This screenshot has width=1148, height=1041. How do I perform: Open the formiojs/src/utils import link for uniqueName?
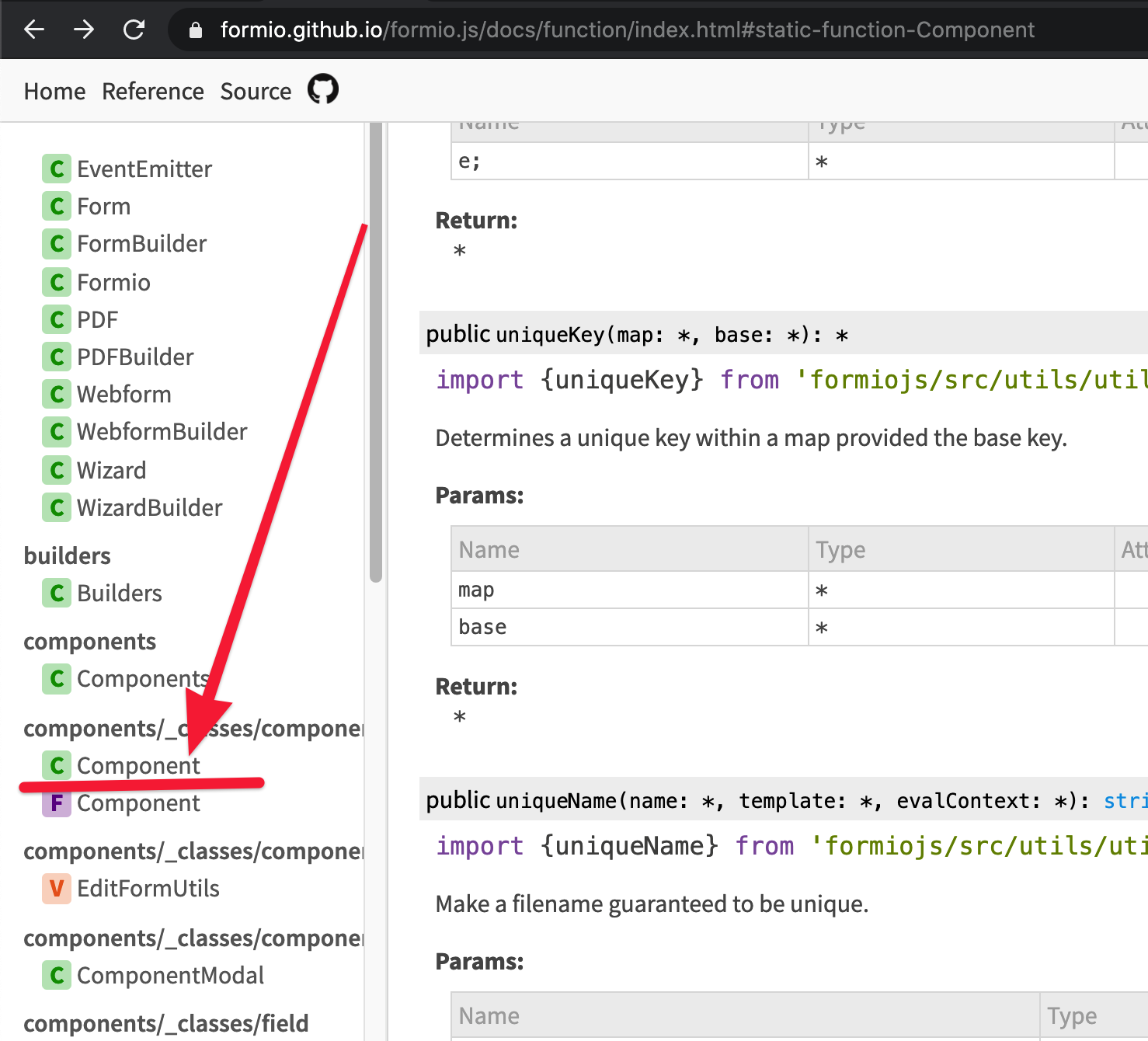[x=979, y=846]
